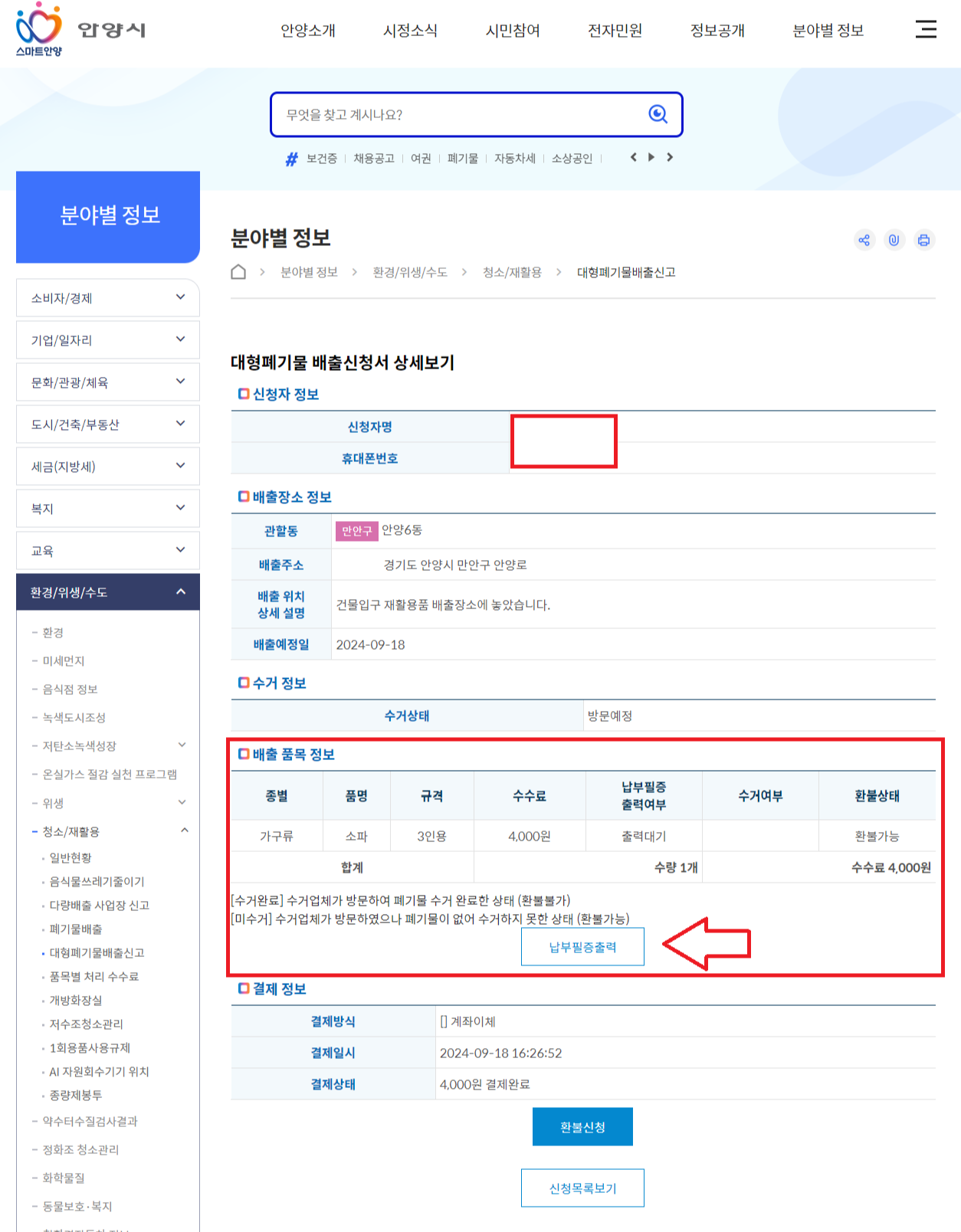Open the 시민참여 top menu
961x1232 pixels.
[513, 31]
